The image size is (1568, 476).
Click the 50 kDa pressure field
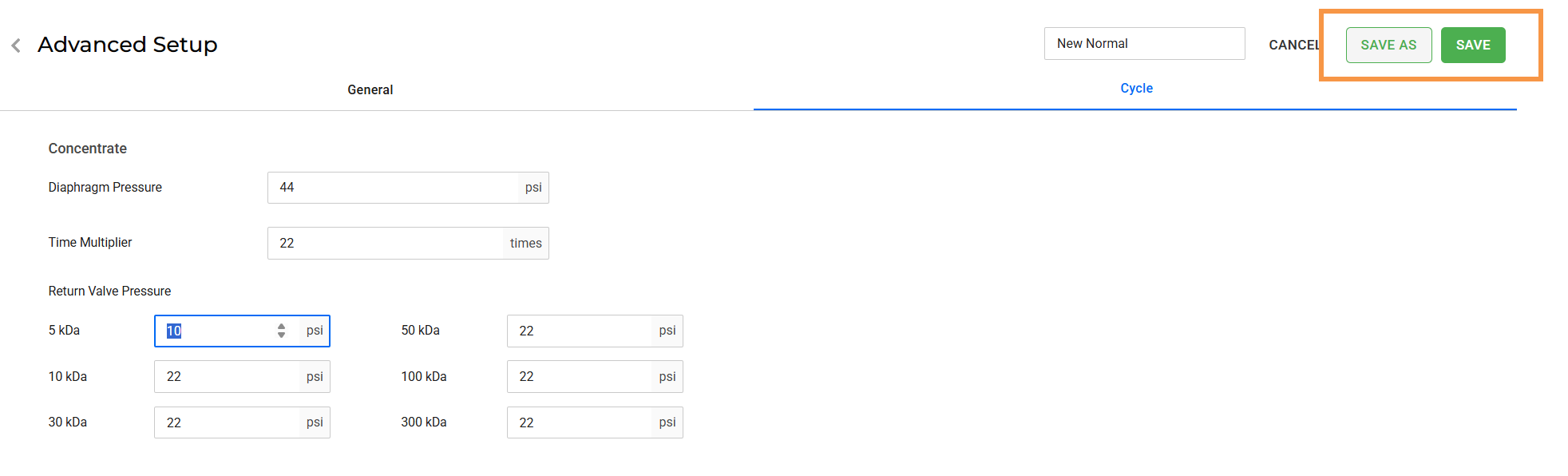coord(580,331)
